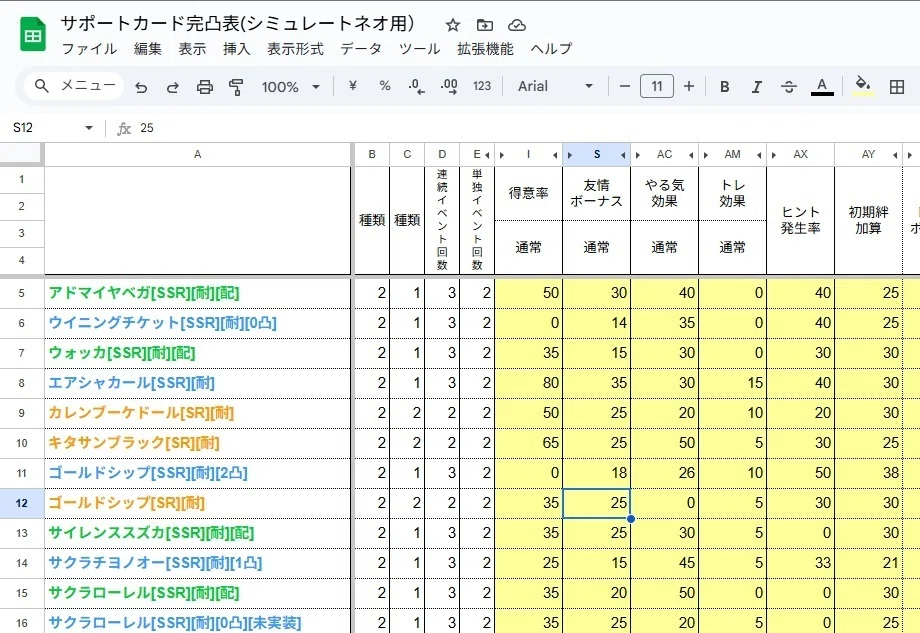Open the データ menu
This screenshot has height=633, width=920.
click(x=361, y=49)
